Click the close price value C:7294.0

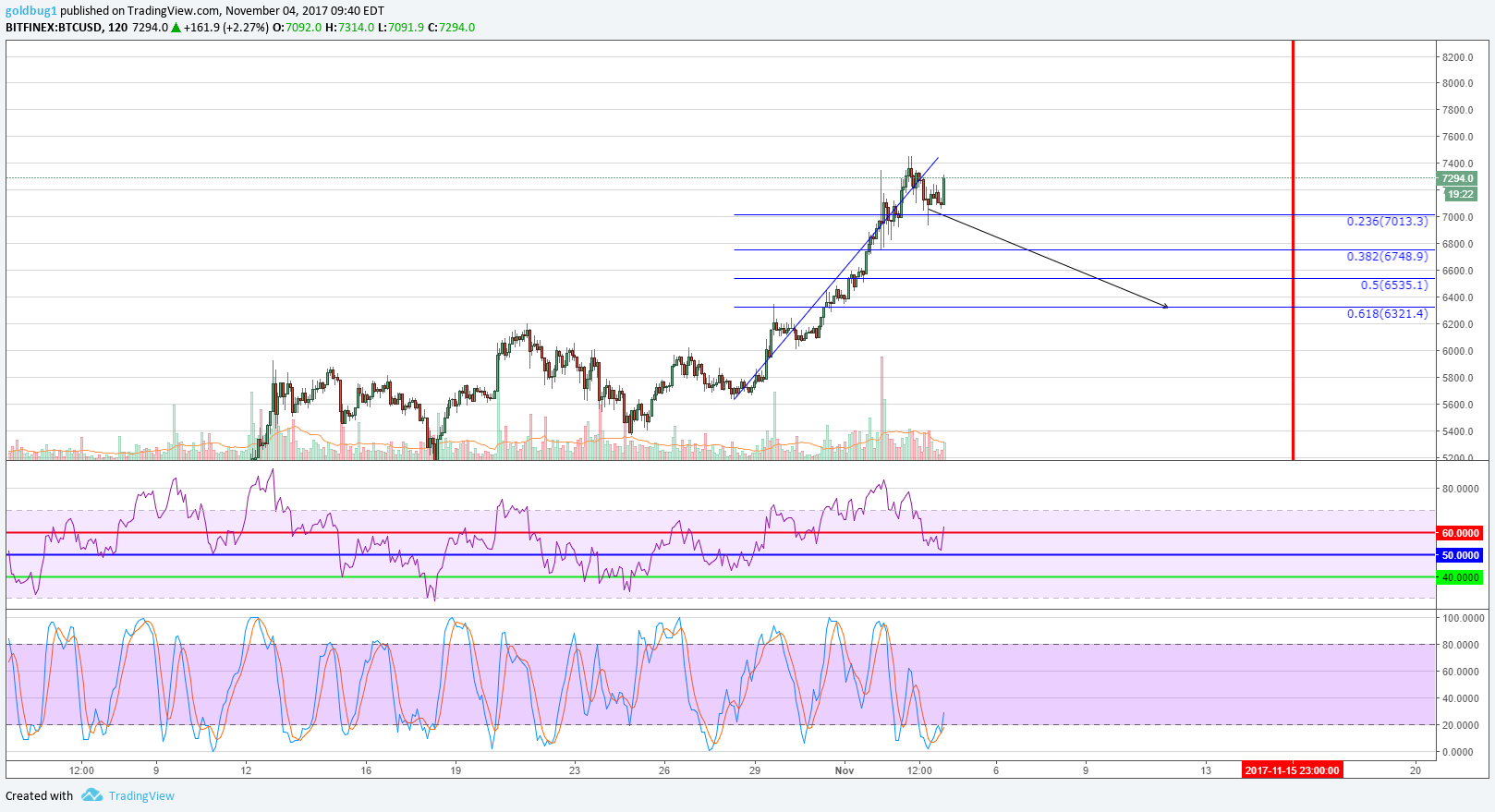click(x=452, y=28)
